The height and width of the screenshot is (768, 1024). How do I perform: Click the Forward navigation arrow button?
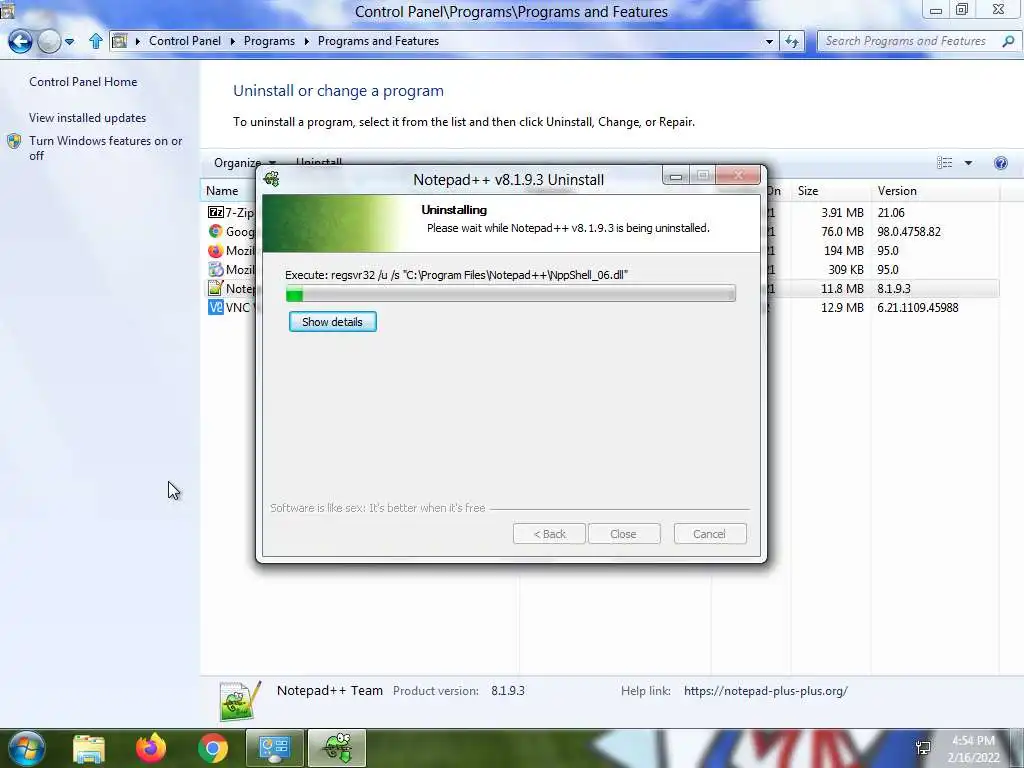pyautogui.click(x=49, y=41)
